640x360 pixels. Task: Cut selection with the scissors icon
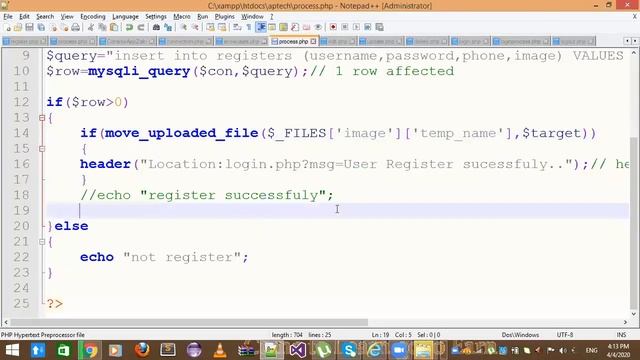pyautogui.click(x=91, y=27)
